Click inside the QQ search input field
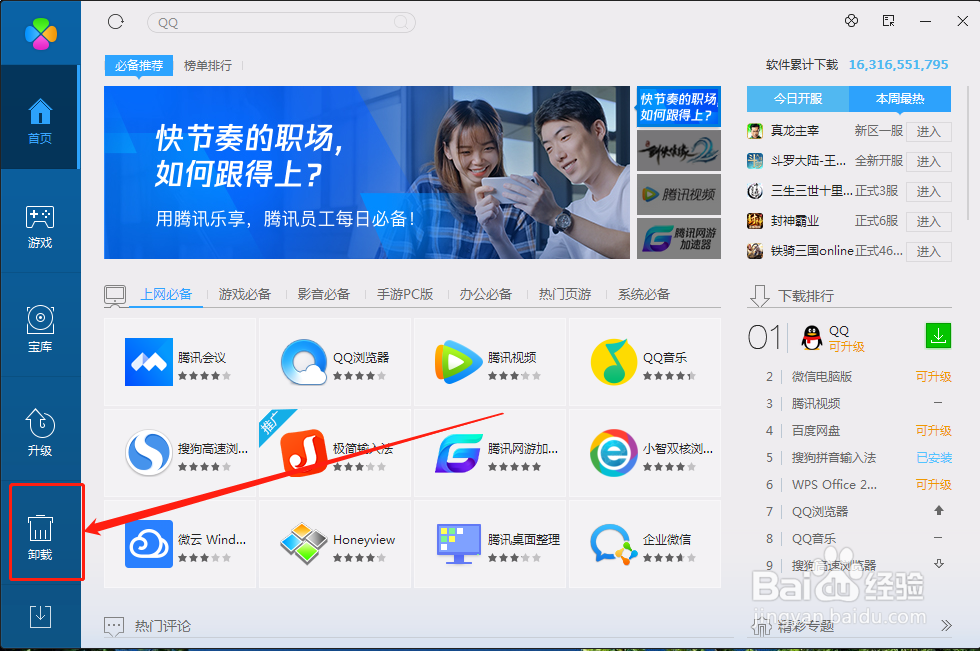Image resolution: width=980 pixels, height=651 pixels. click(280, 21)
